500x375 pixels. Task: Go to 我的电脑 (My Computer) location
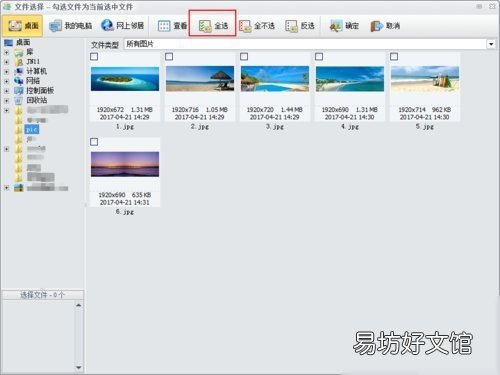[x=71, y=26]
